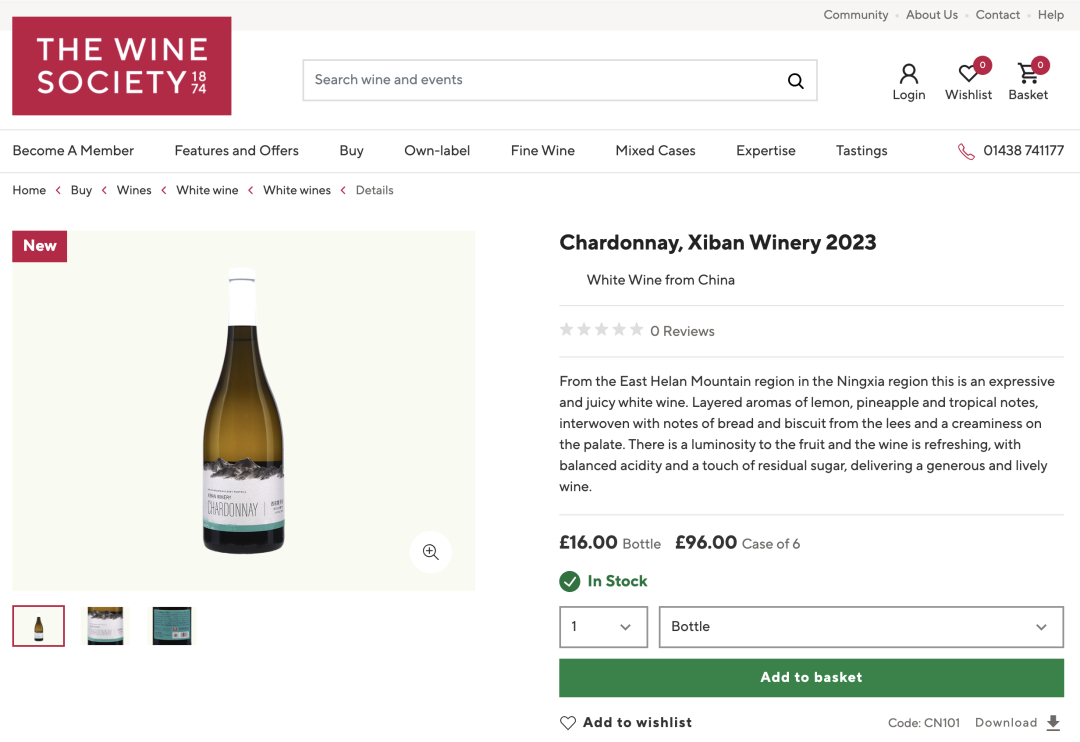Open the Buy navigation menu
The height and width of the screenshot is (742, 1080).
(x=351, y=151)
